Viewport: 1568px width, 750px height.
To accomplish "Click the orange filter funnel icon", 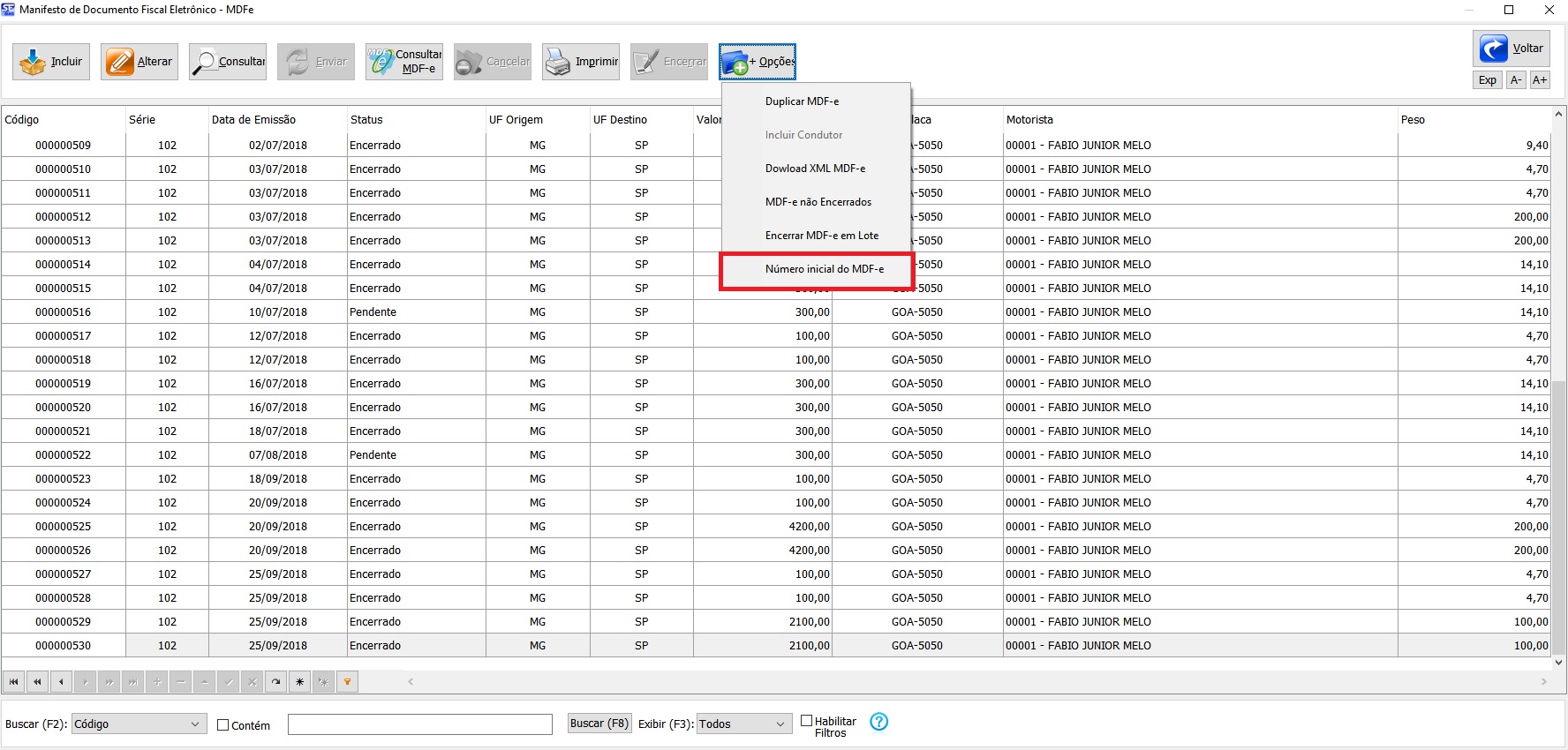I will [347, 682].
